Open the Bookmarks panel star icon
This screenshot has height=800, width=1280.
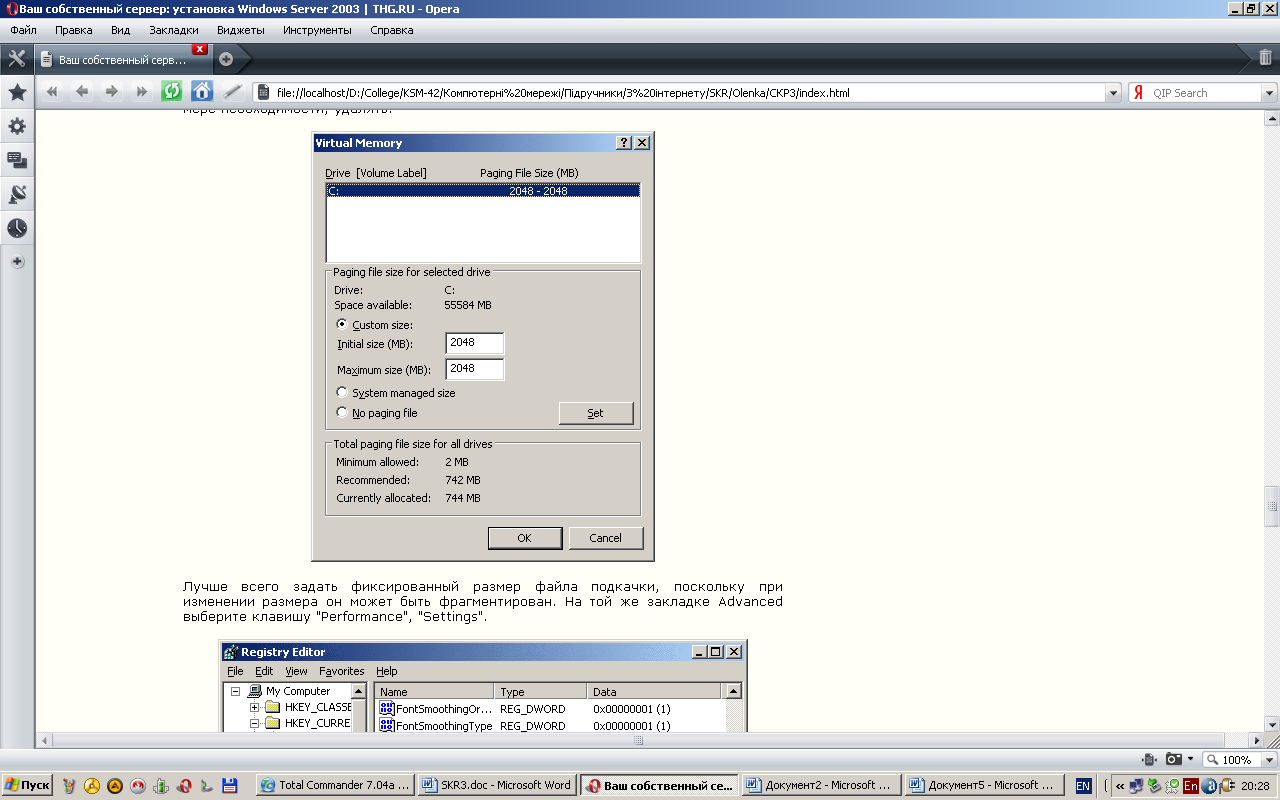(x=17, y=92)
